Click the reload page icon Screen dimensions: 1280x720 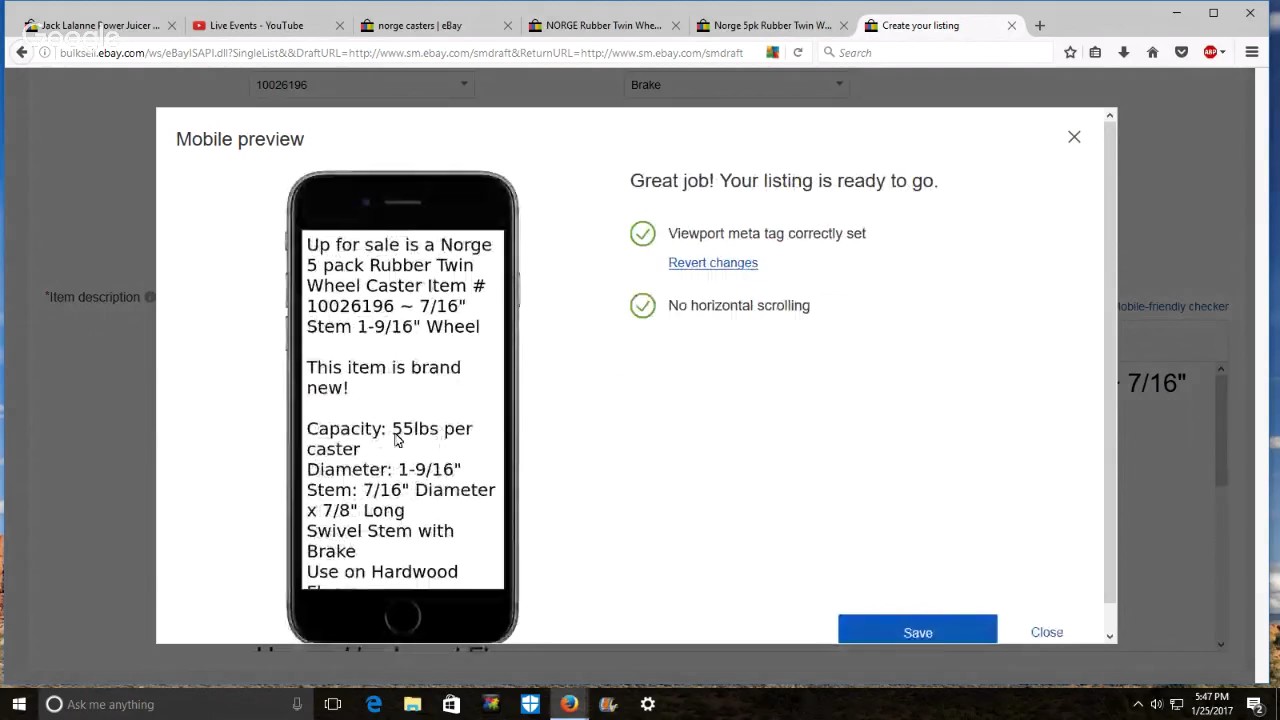(x=798, y=52)
